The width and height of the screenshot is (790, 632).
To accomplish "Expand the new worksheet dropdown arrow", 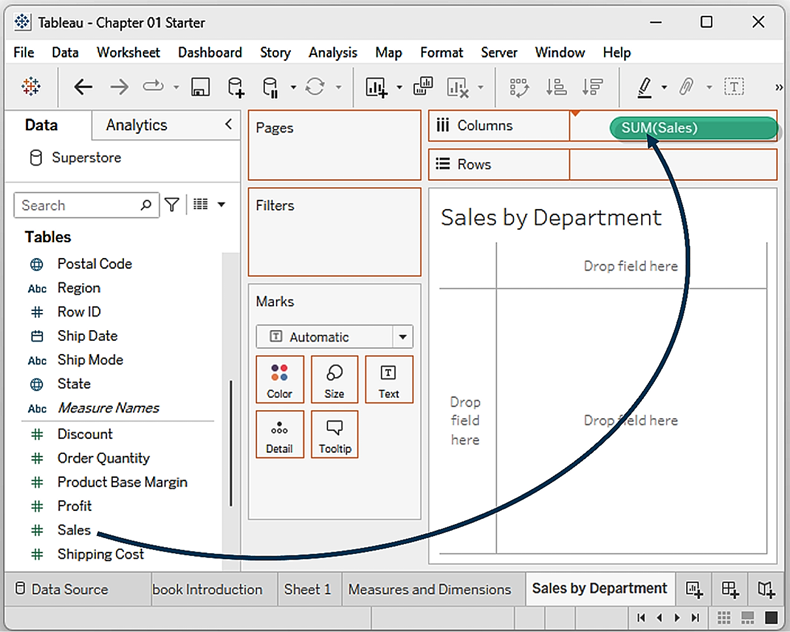I will (x=399, y=87).
